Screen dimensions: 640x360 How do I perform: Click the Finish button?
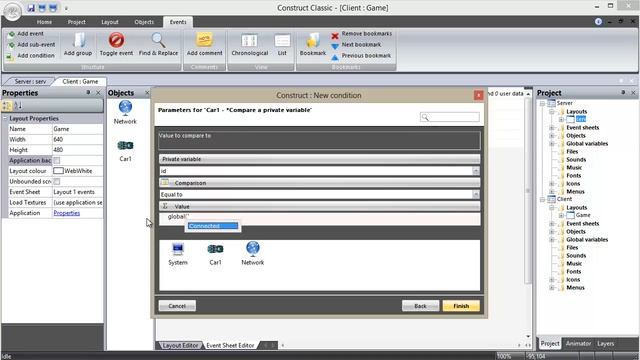click(461, 306)
